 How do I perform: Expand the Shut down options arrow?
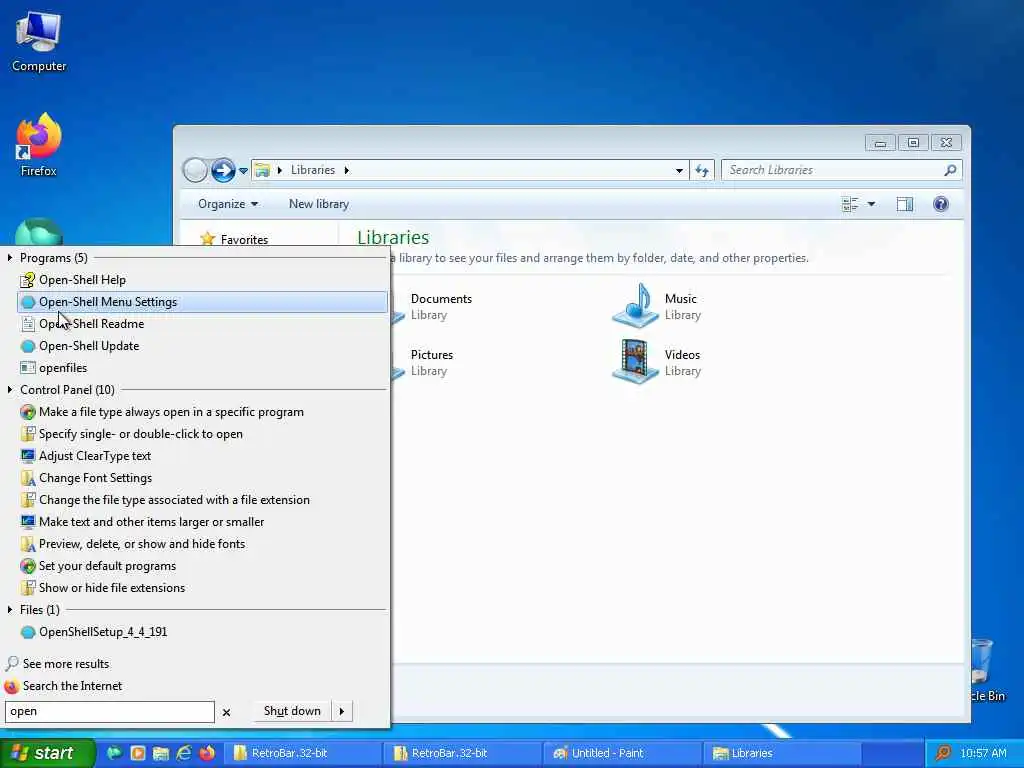[x=342, y=711]
